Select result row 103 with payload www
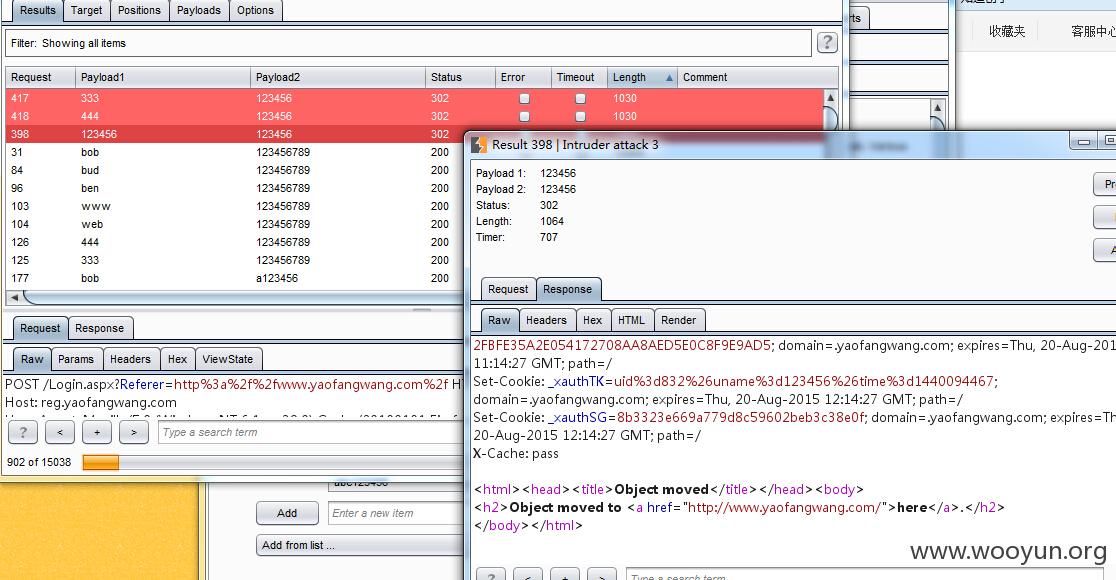Screen dimensions: 1116x580 pyautogui.click(x=235, y=206)
